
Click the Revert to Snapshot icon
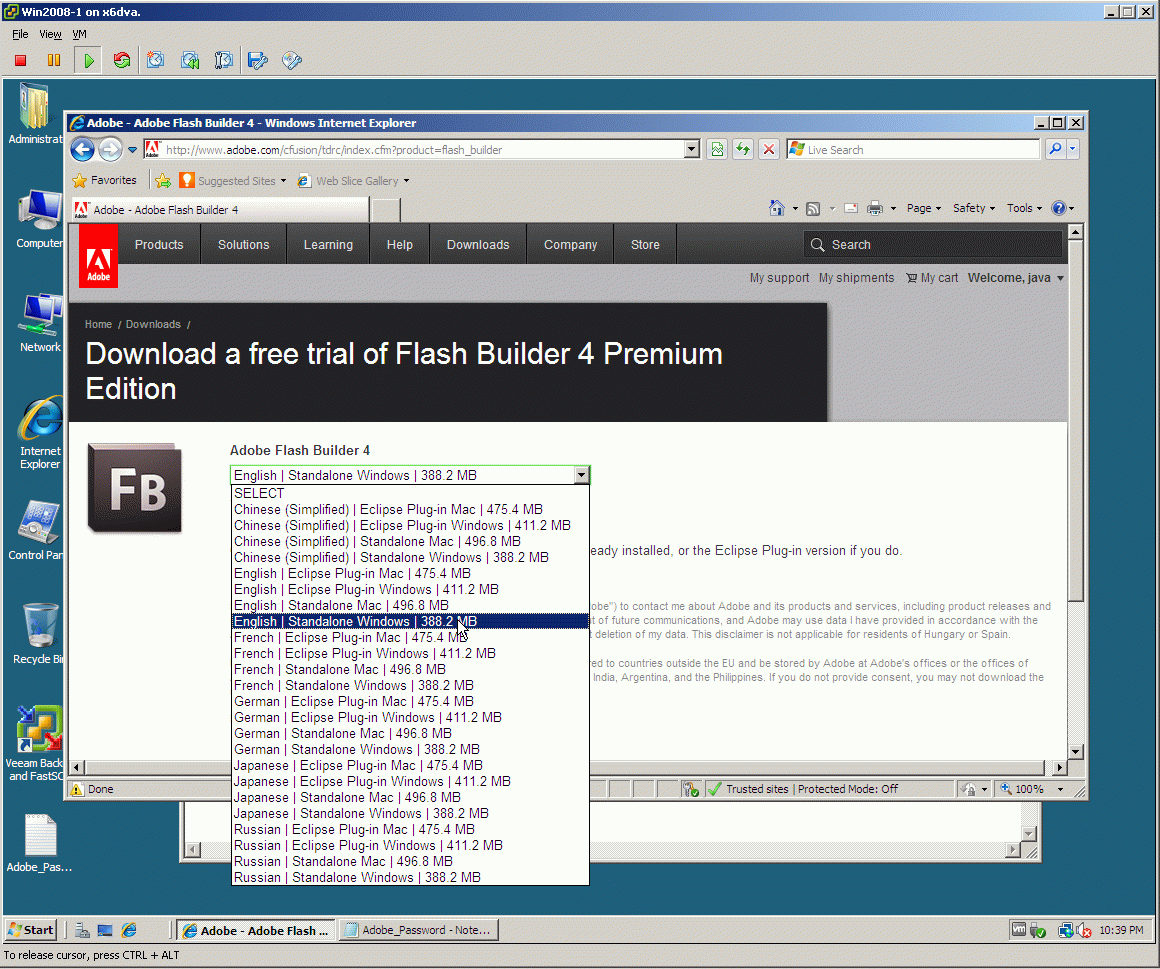190,61
